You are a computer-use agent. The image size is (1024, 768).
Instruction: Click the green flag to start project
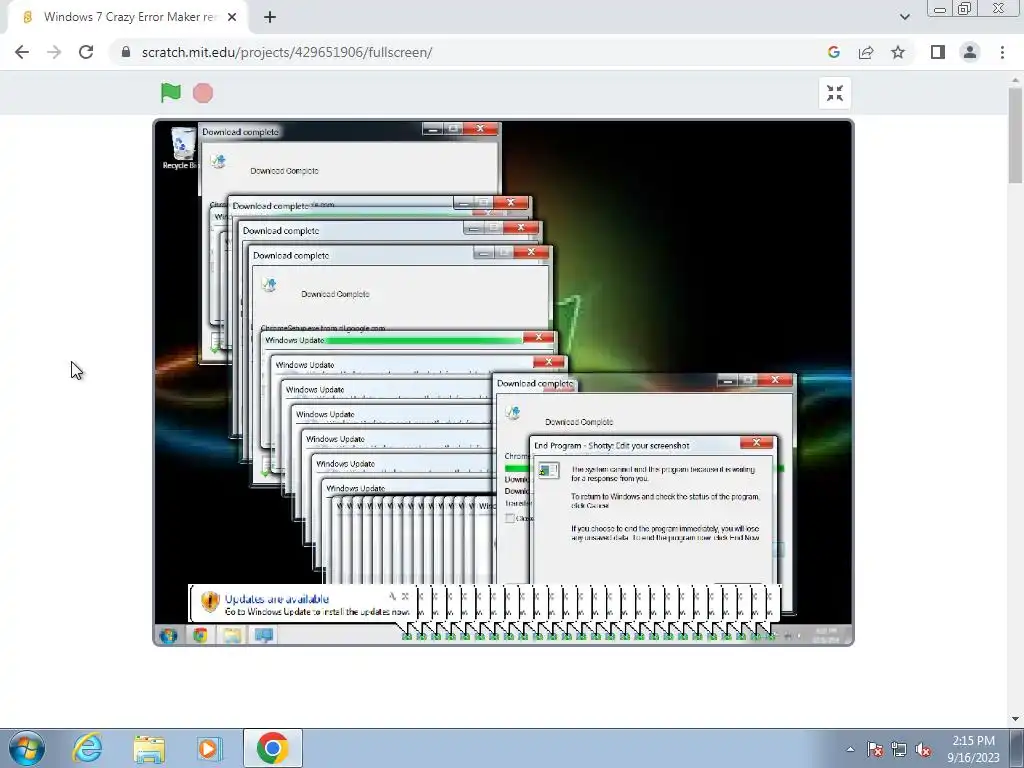coord(170,93)
